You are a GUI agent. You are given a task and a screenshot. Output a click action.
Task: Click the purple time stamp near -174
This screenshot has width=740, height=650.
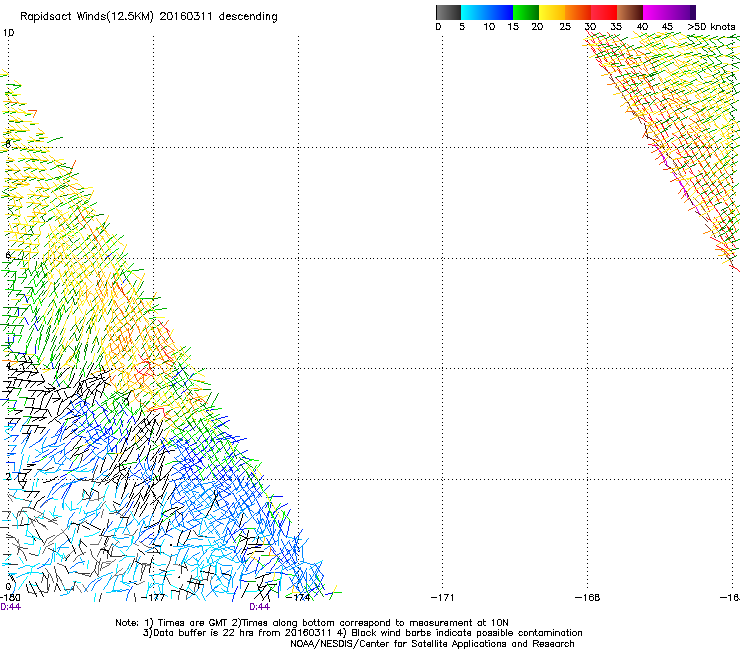click(260, 607)
